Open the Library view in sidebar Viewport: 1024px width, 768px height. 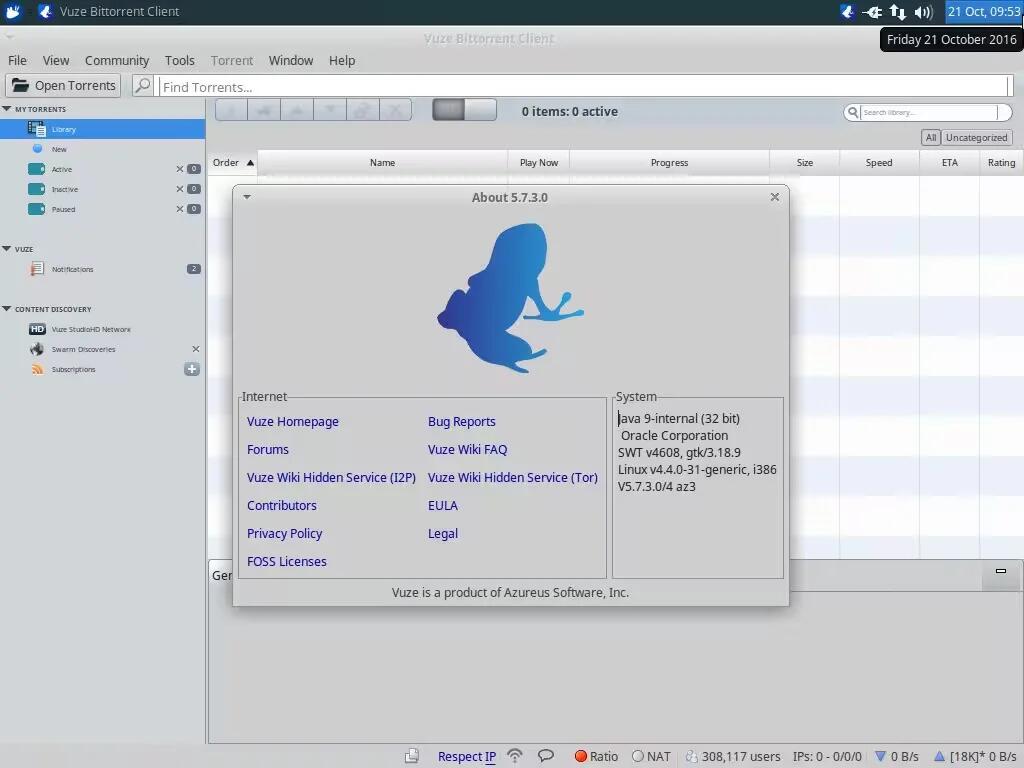(103, 129)
